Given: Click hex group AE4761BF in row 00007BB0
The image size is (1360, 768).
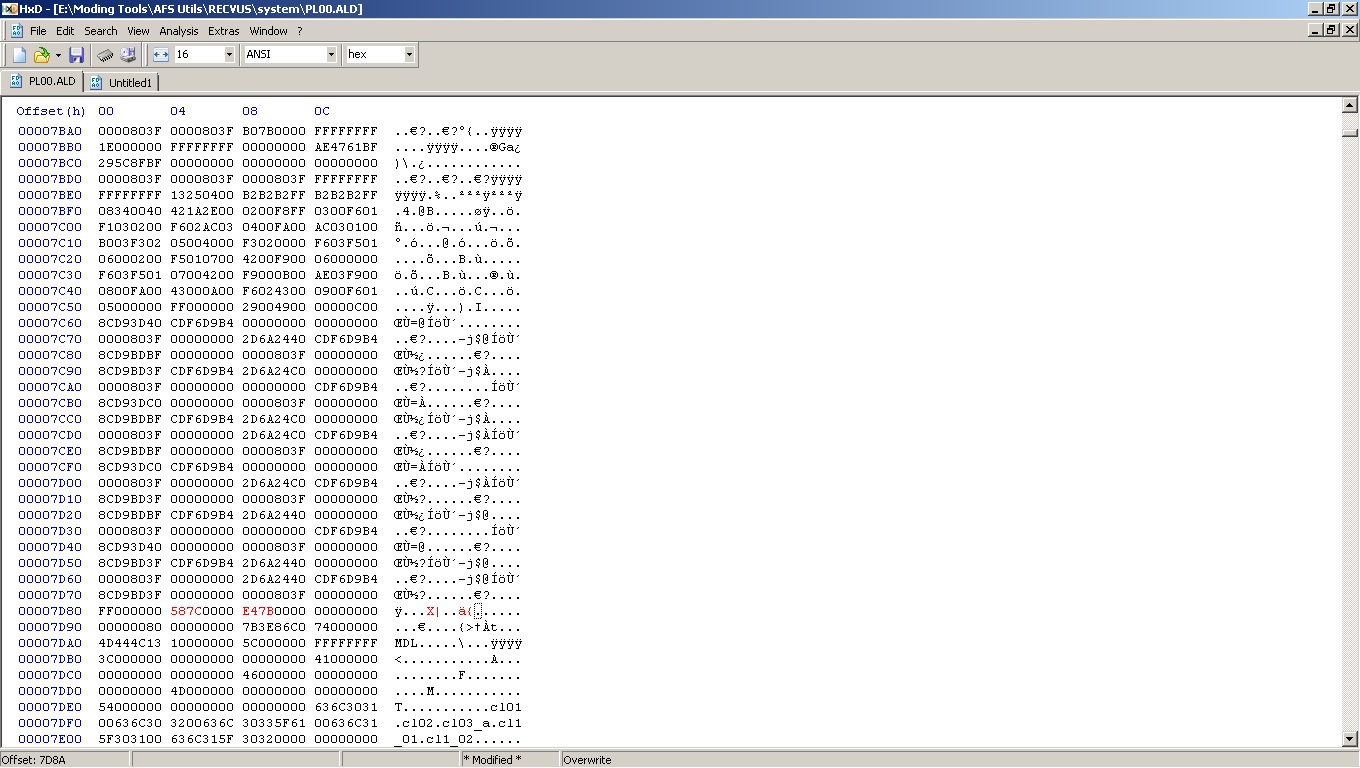Looking at the screenshot, I should pyautogui.click(x=346, y=147).
